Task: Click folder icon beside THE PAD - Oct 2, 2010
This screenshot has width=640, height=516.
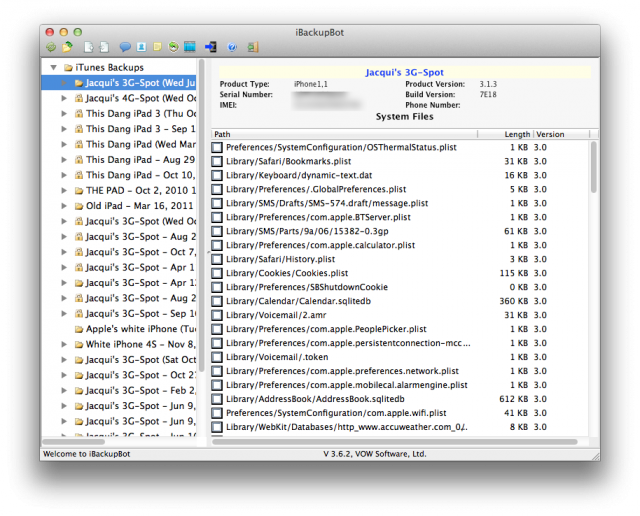Action: point(79,191)
